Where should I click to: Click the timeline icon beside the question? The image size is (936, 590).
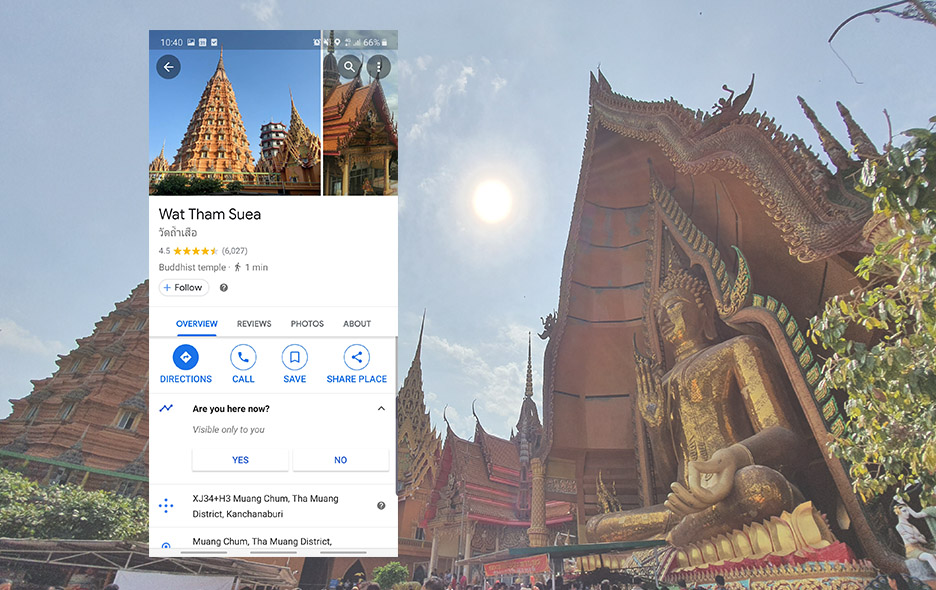(166, 408)
